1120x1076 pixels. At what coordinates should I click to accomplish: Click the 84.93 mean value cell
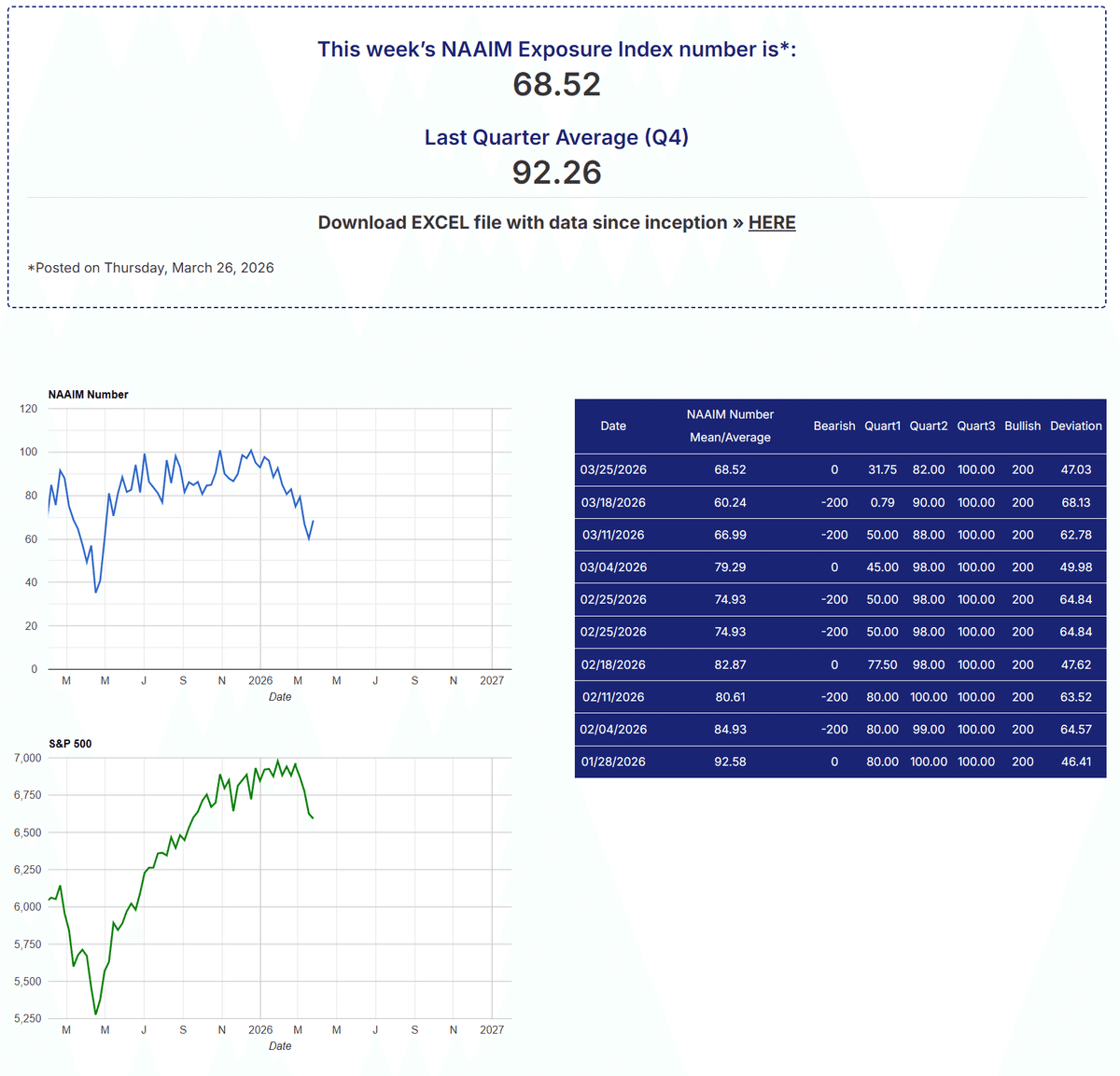tap(730, 730)
